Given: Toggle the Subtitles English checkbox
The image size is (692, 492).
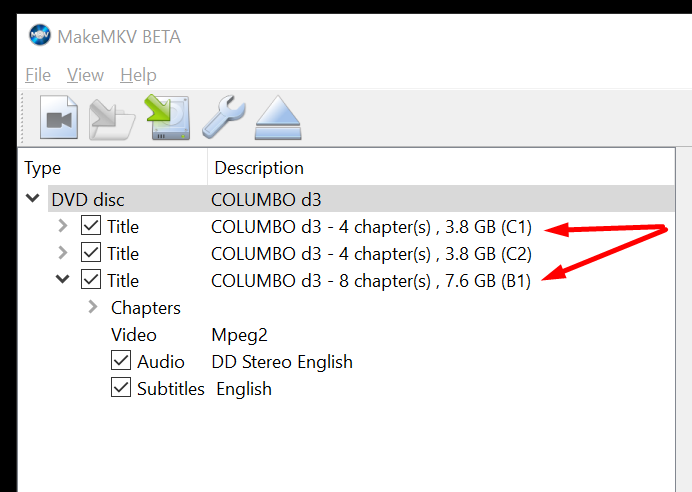Looking at the screenshot, I should click(x=121, y=387).
